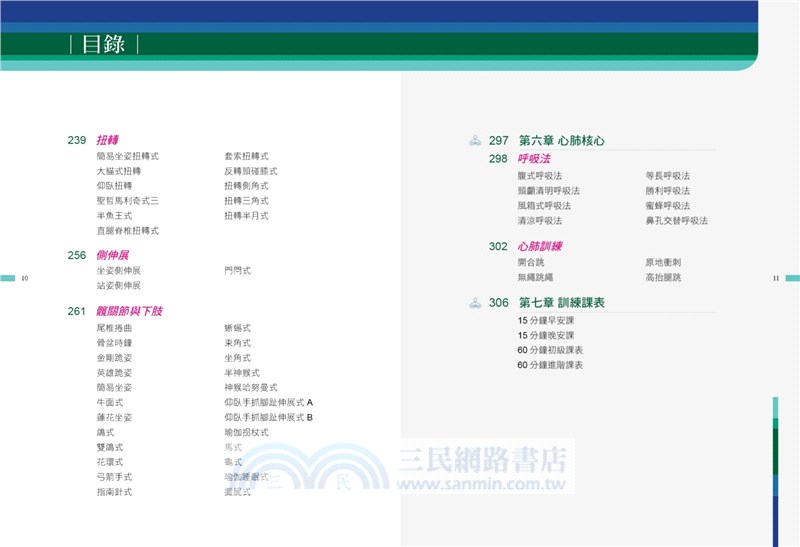Viewport: 800px width, 547px height.
Task: Click the meditation icon beside 第七章 訓練課表
Action: [475, 303]
